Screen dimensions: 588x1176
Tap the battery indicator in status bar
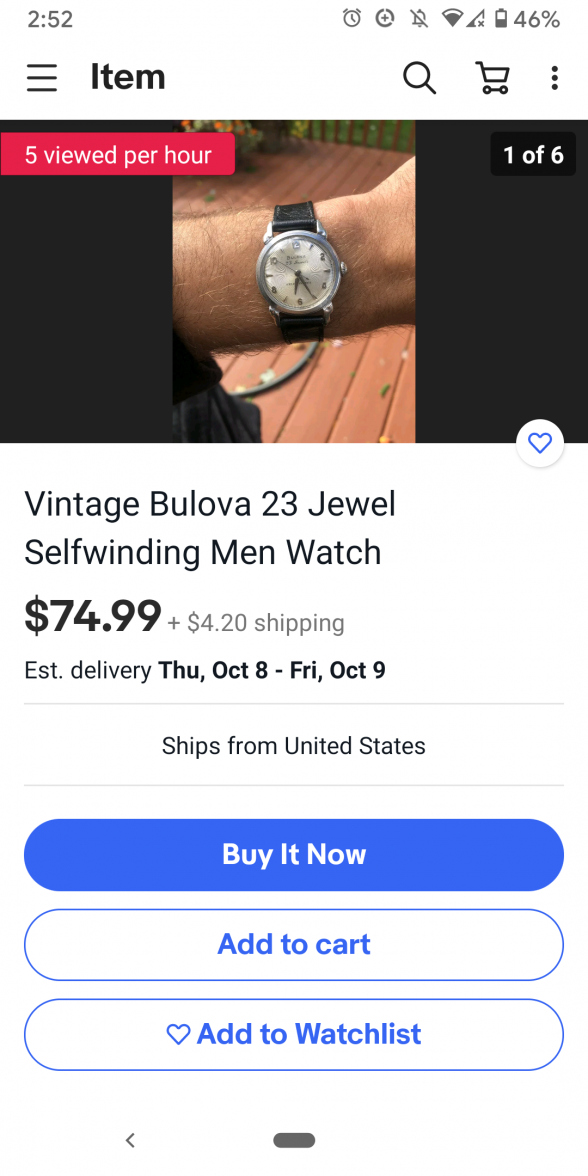501,19
